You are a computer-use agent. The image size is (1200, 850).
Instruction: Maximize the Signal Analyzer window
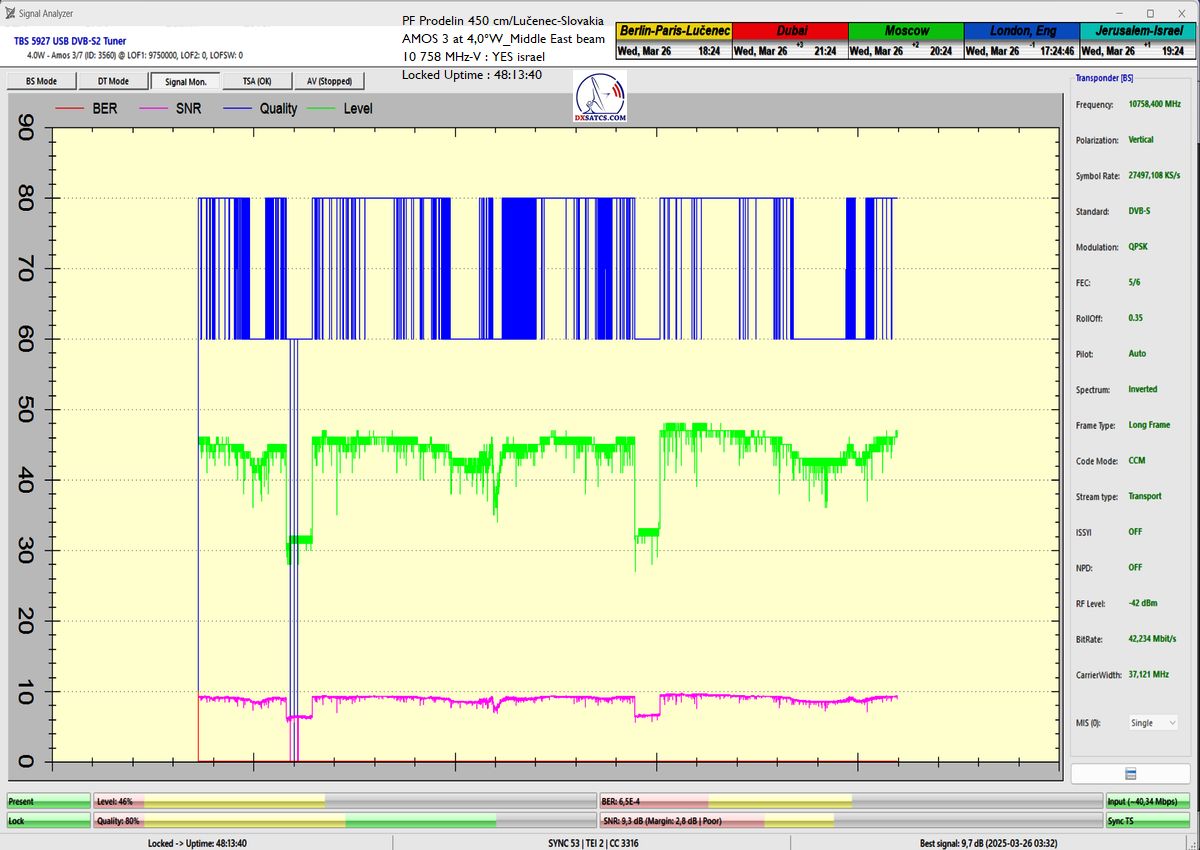(x=1150, y=13)
